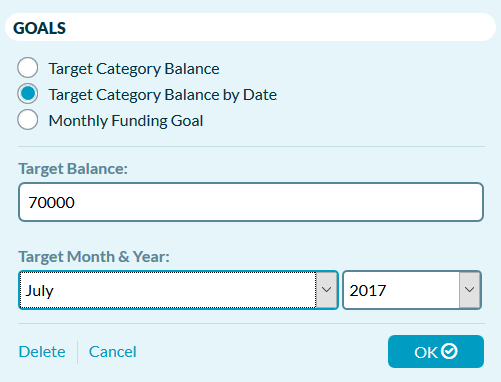Click the Target Category Balance label text
The width and height of the screenshot is (501, 382).
point(134,69)
